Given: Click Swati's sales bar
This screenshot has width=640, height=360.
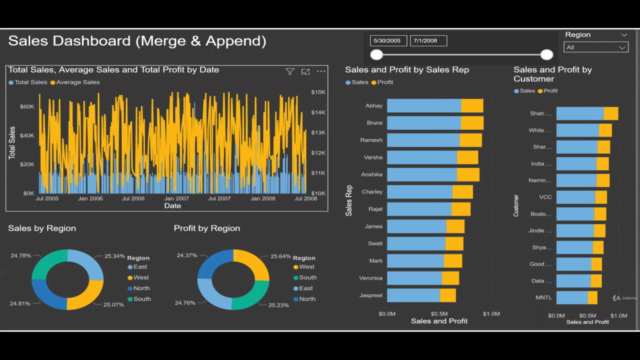Looking at the screenshot, I should click(x=416, y=244).
